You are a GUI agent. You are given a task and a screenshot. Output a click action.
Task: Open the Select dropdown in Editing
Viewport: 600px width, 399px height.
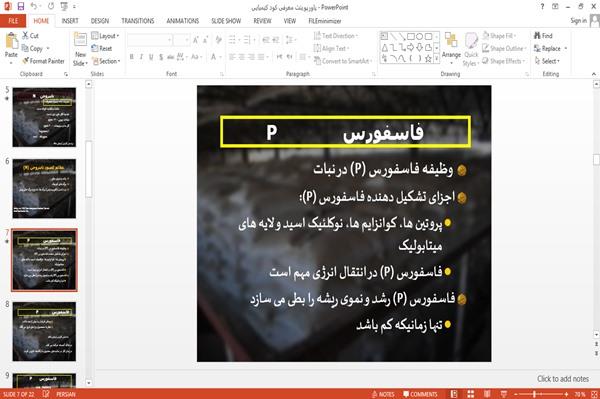pos(547,61)
